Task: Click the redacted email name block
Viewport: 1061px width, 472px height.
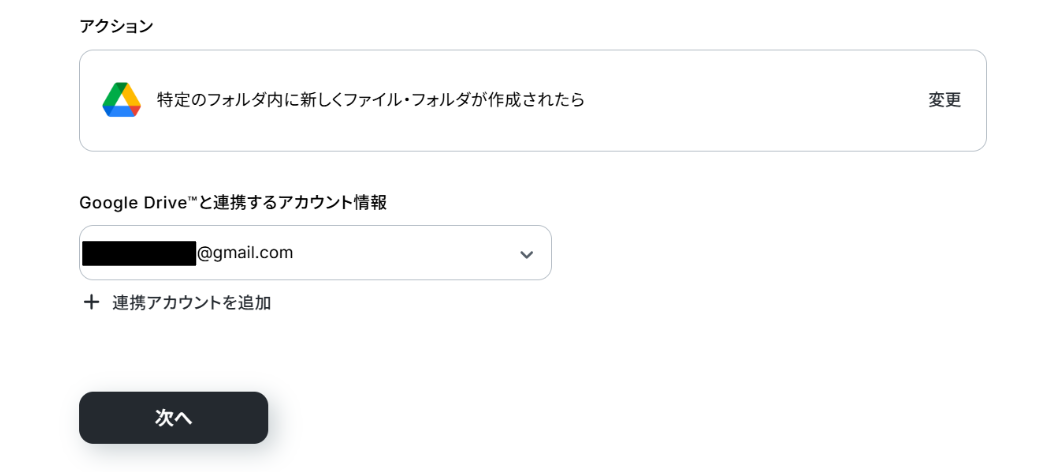Action: pyautogui.click(x=138, y=253)
